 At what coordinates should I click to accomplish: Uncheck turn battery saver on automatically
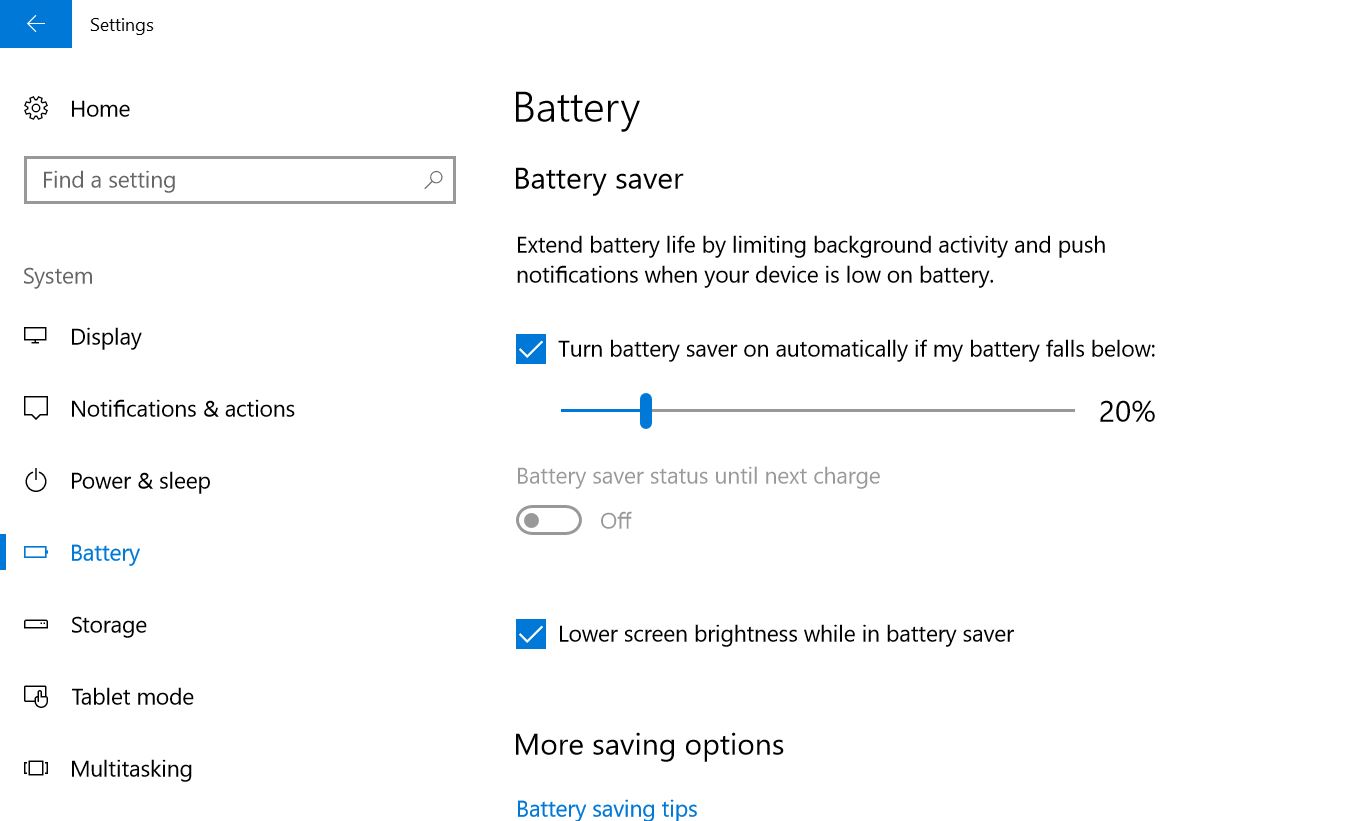tap(530, 349)
